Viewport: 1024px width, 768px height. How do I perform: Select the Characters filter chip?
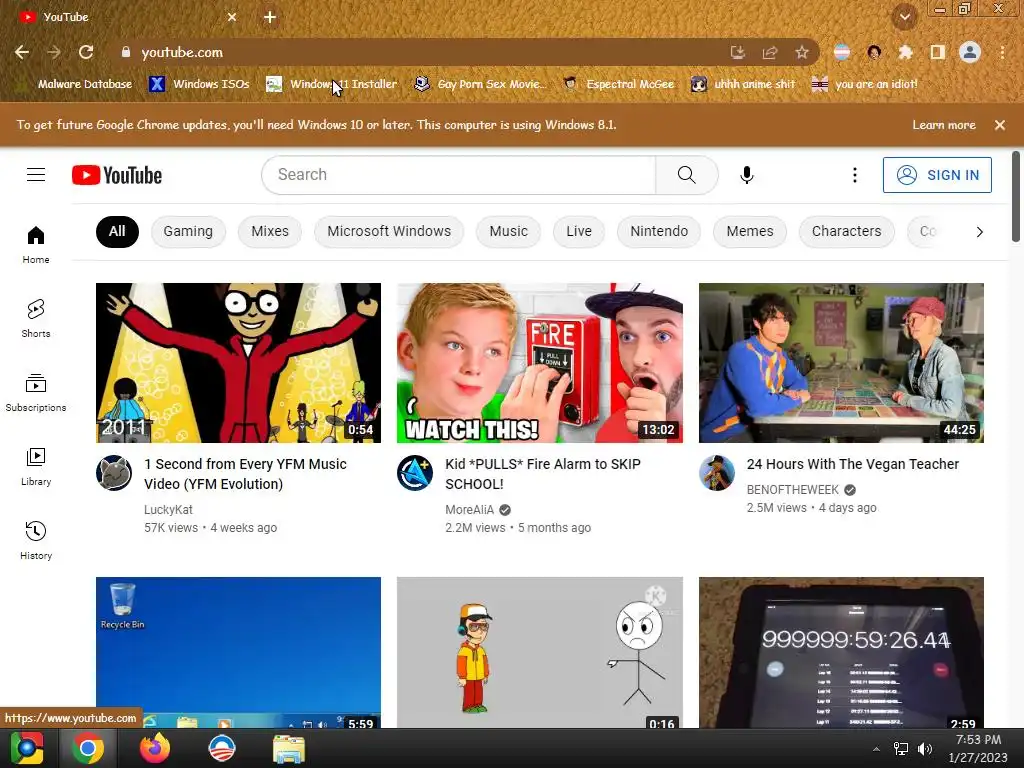(846, 232)
